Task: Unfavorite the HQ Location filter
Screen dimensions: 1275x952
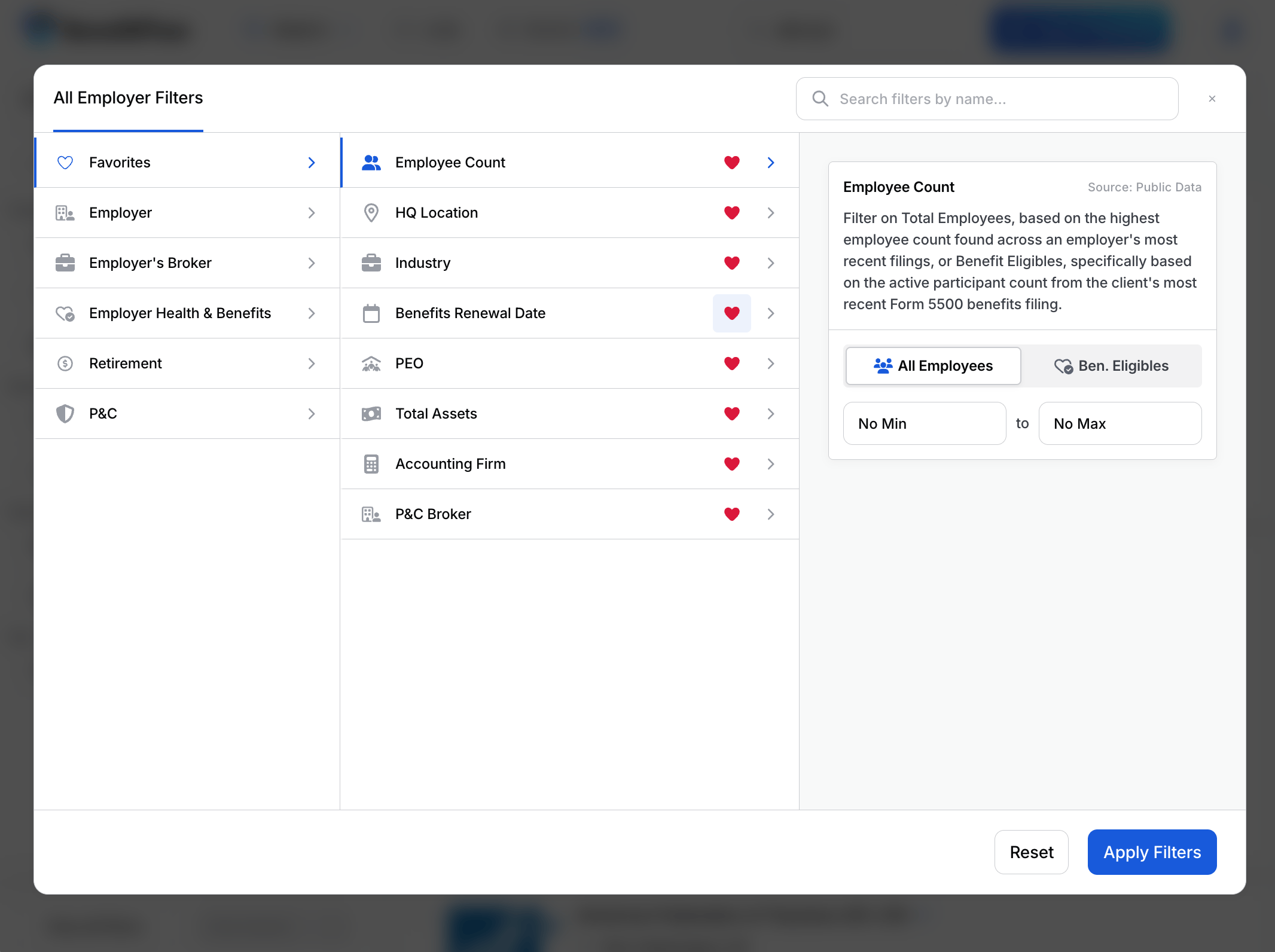Action: [x=732, y=213]
